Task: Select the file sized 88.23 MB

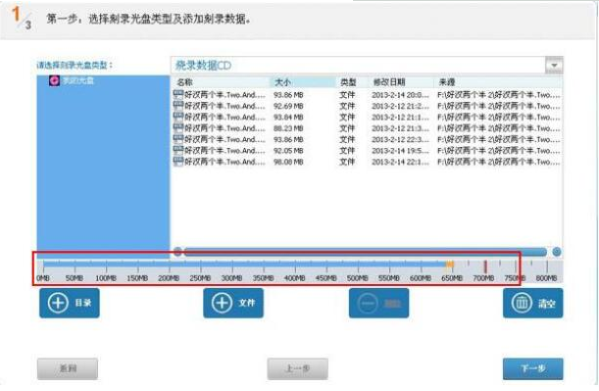Action: tap(367, 128)
